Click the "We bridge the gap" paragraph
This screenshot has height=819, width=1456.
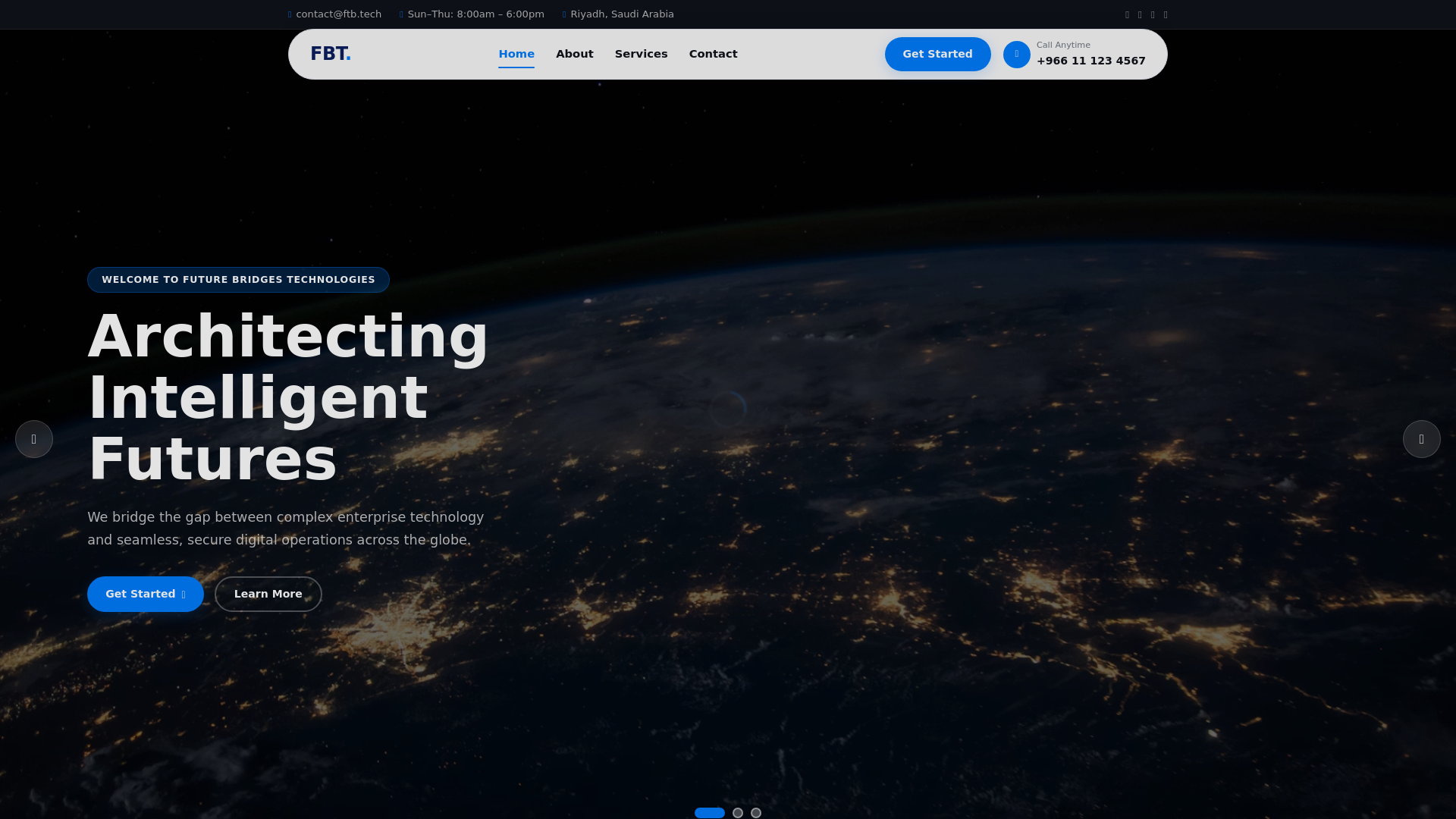pos(286,529)
